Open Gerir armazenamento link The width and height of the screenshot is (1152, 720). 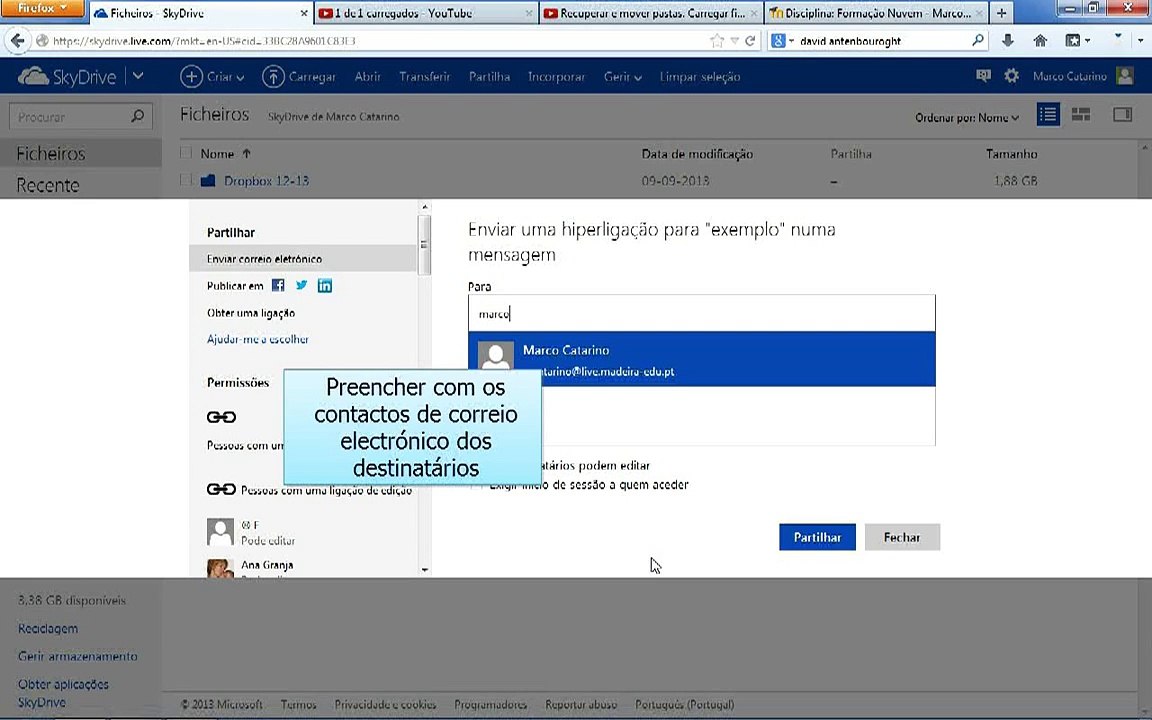pos(78,656)
